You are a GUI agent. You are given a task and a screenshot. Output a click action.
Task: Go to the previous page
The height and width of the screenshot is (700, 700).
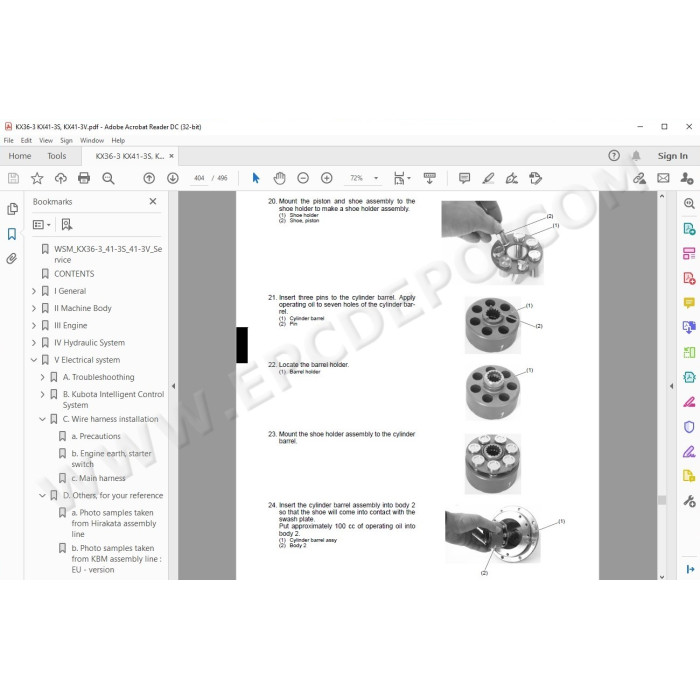tap(149, 179)
